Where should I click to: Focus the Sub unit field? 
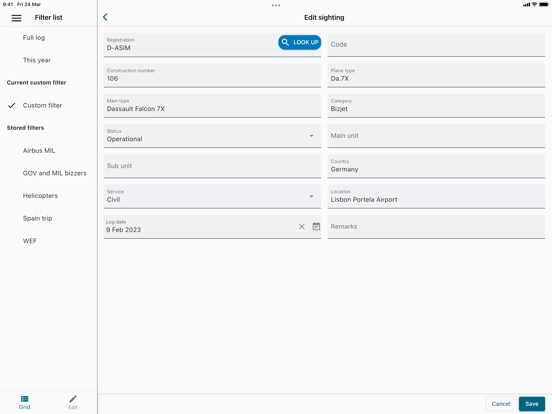click(x=212, y=166)
